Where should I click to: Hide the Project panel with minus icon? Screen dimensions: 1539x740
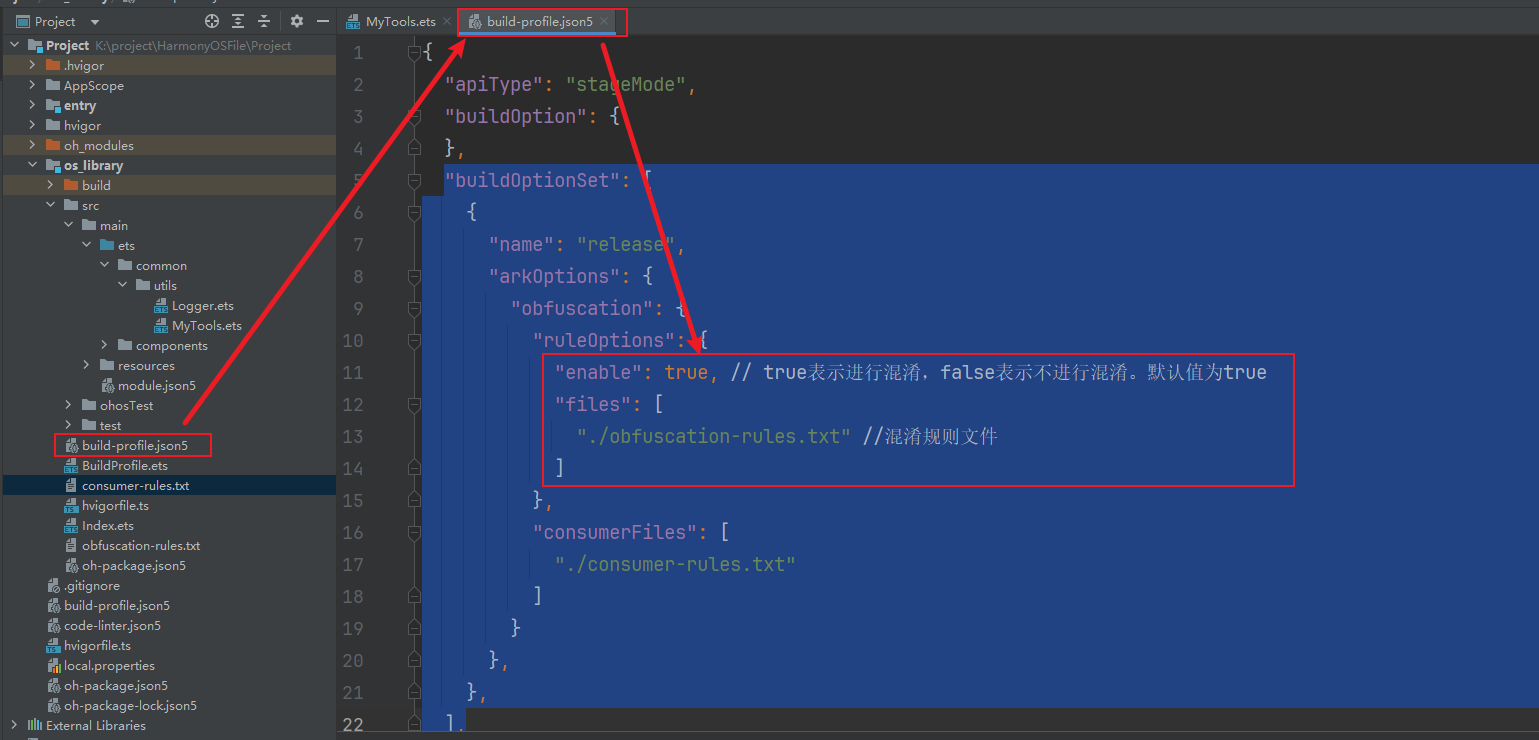tap(323, 21)
